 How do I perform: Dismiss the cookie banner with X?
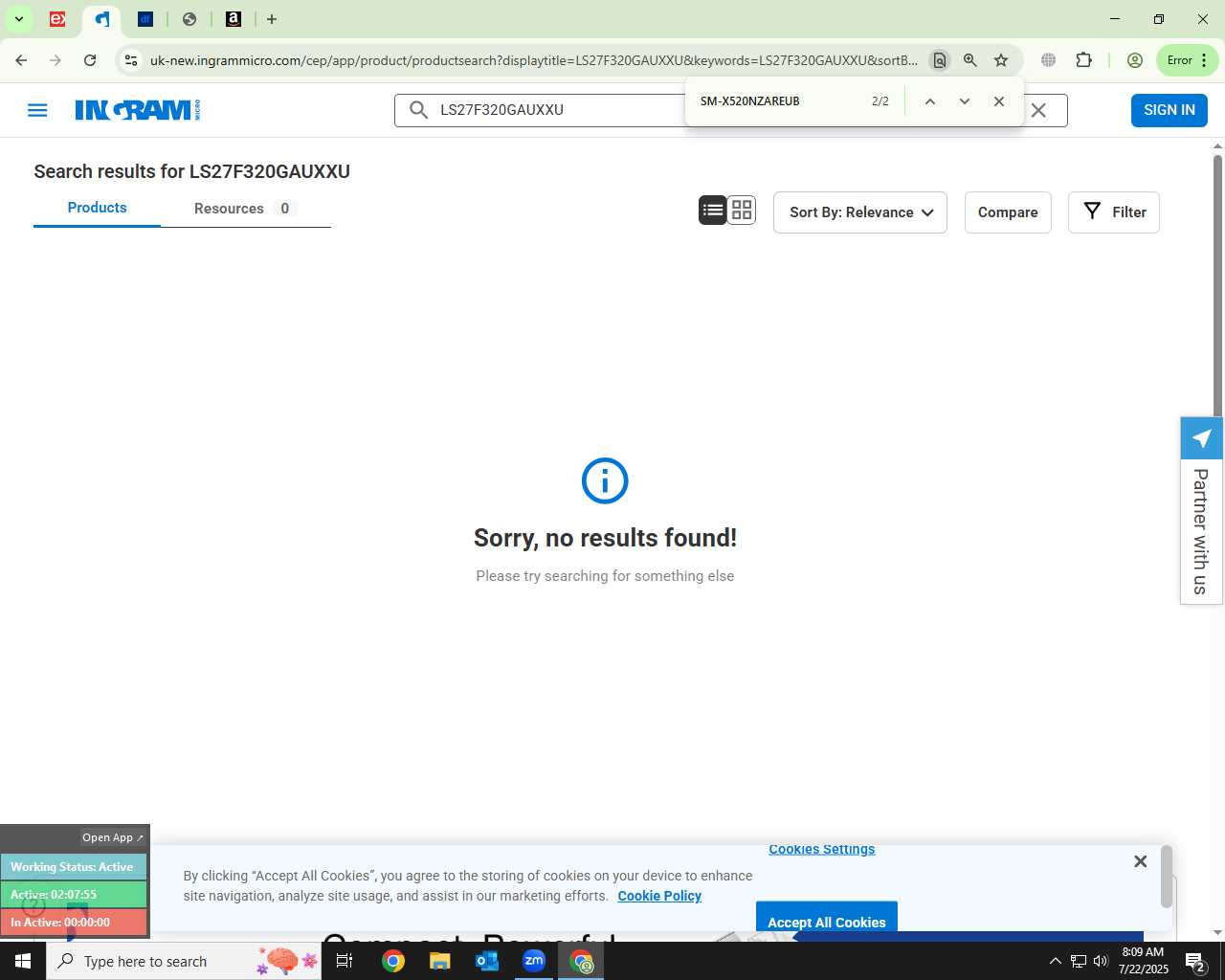pyautogui.click(x=1140, y=861)
